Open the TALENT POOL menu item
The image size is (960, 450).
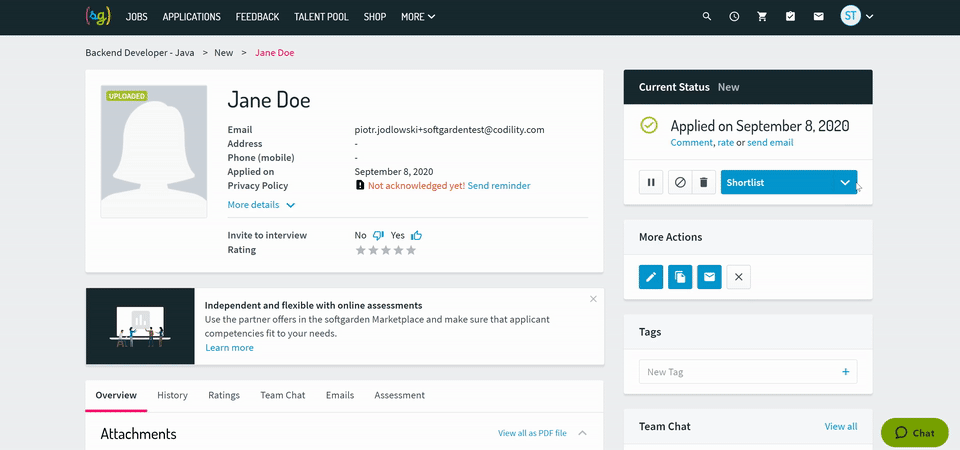(x=321, y=17)
